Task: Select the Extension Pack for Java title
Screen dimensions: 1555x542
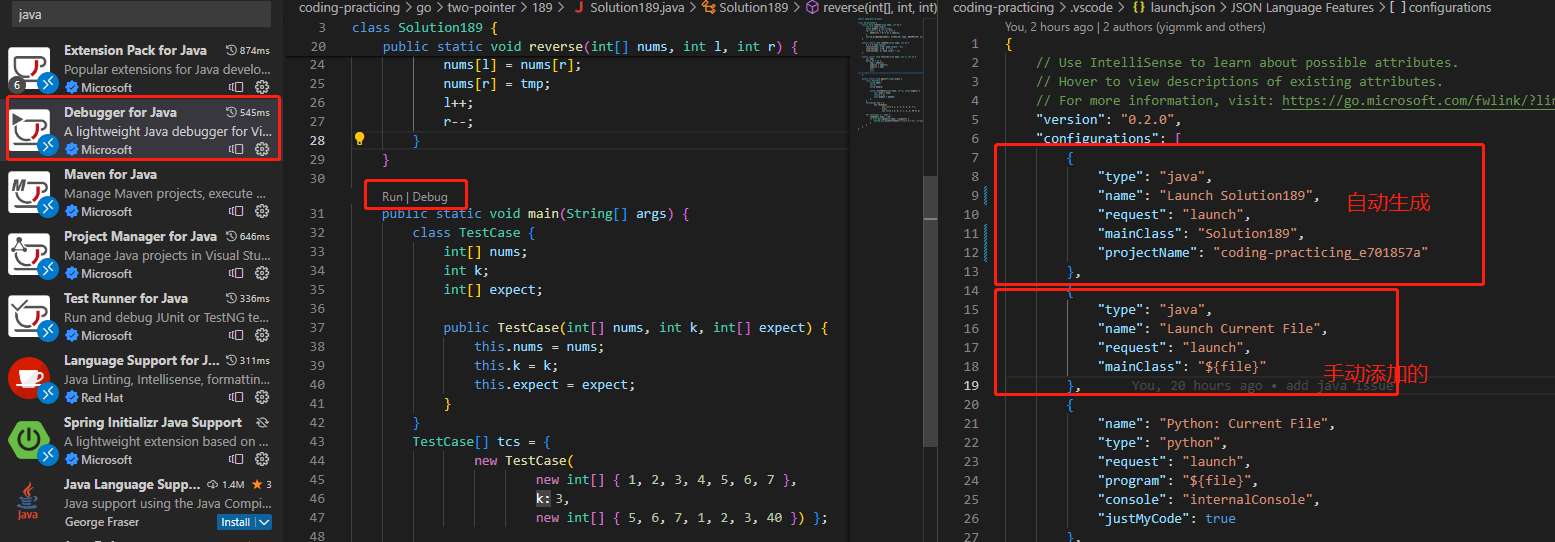Action: pos(135,50)
